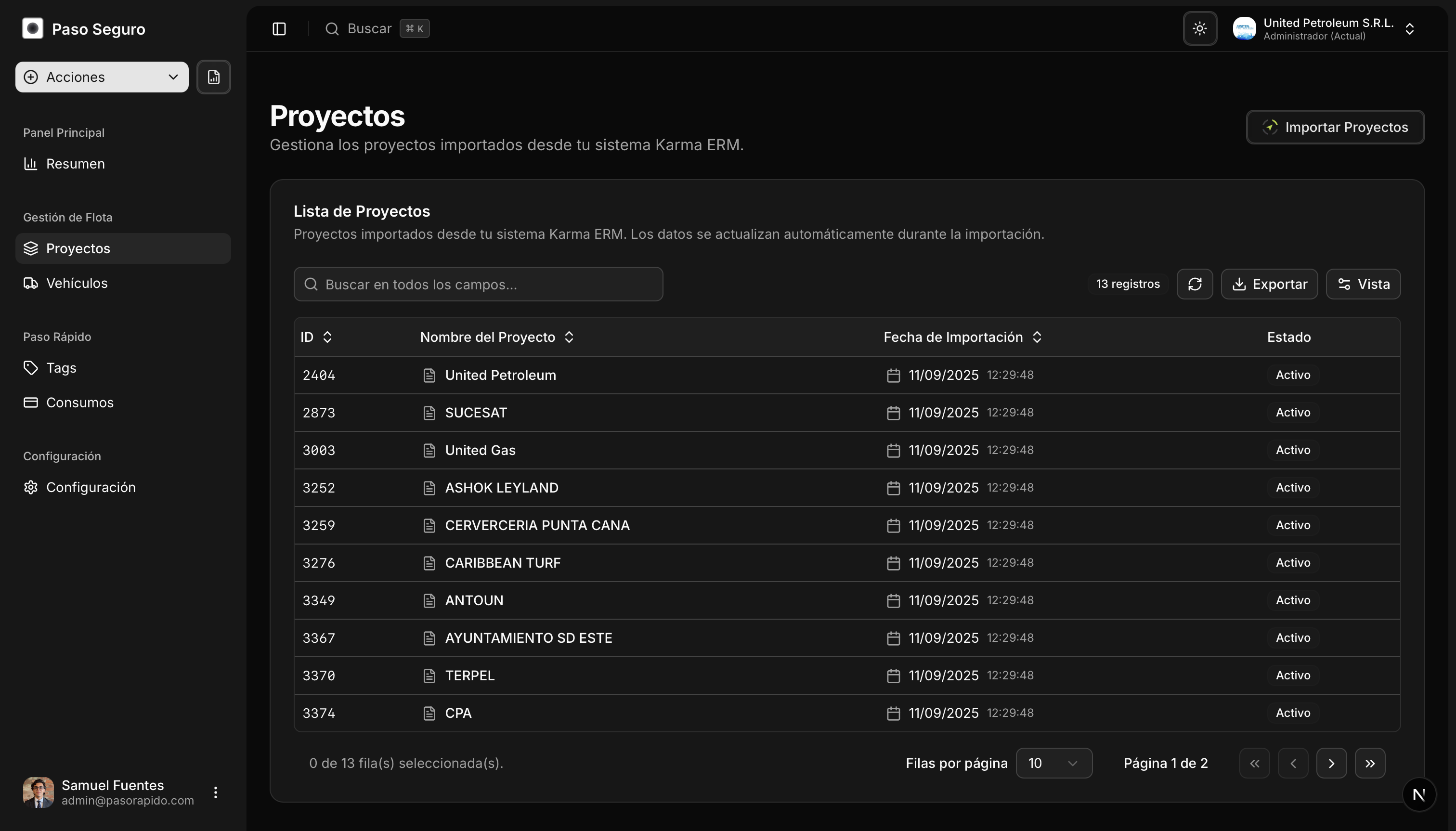This screenshot has width=1456, height=831.
Task: Click the Paso Seguro logo icon
Action: click(x=33, y=28)
